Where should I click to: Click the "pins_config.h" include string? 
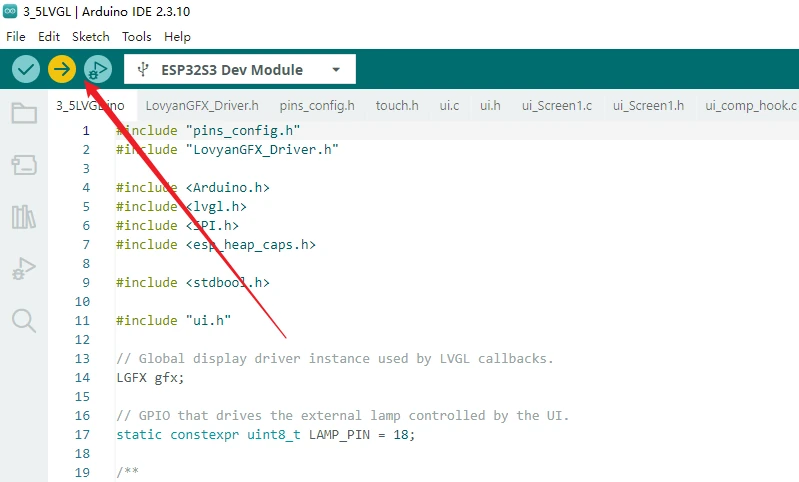(243, 131)
